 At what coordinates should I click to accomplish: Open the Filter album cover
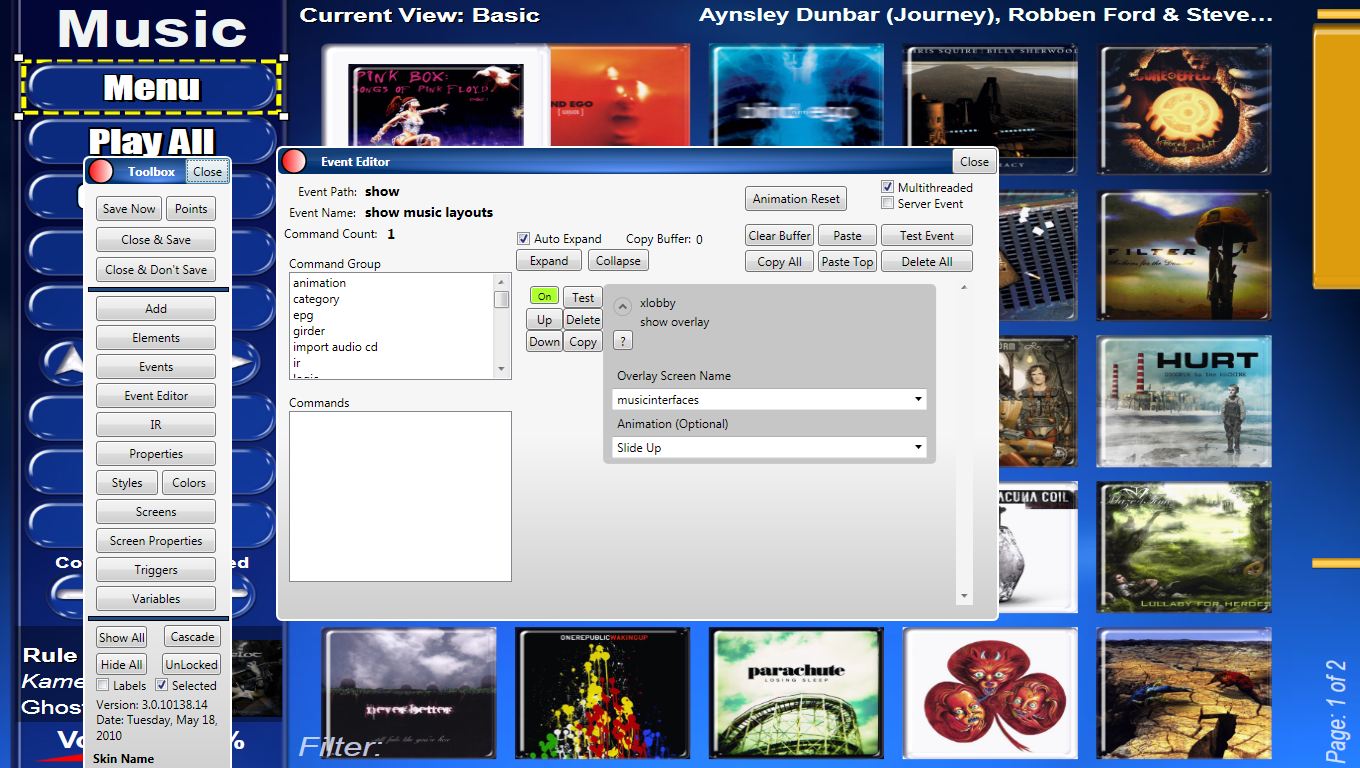(x=1185, y=257)
